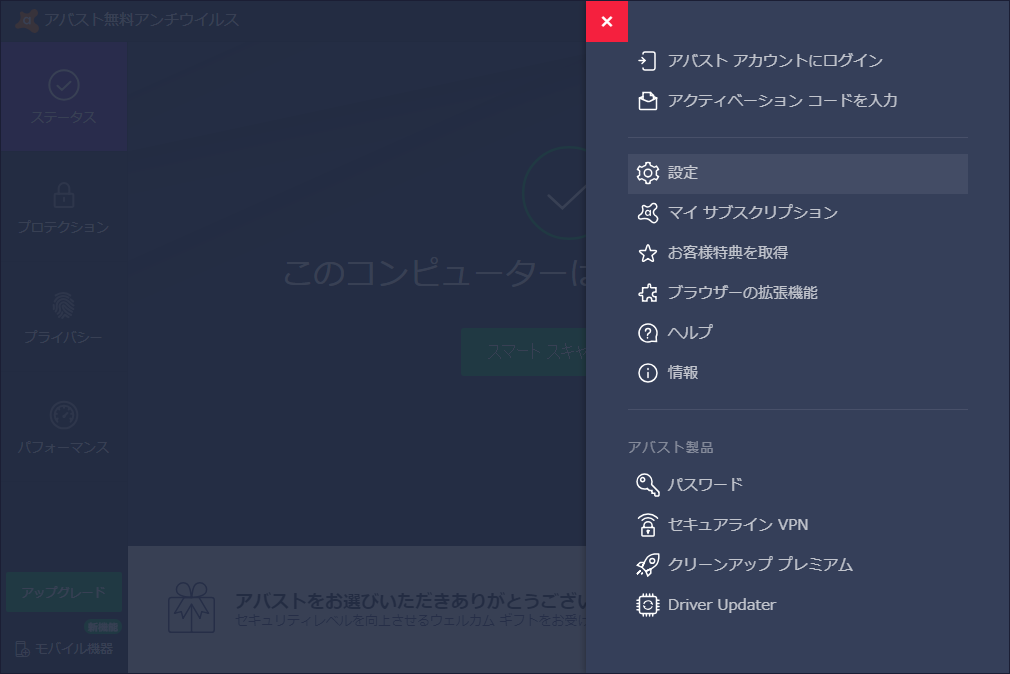Click the プロテクション padlock icon in sidebar
The width and height of the screenshot is (1010, 674).
pos(64,195)
